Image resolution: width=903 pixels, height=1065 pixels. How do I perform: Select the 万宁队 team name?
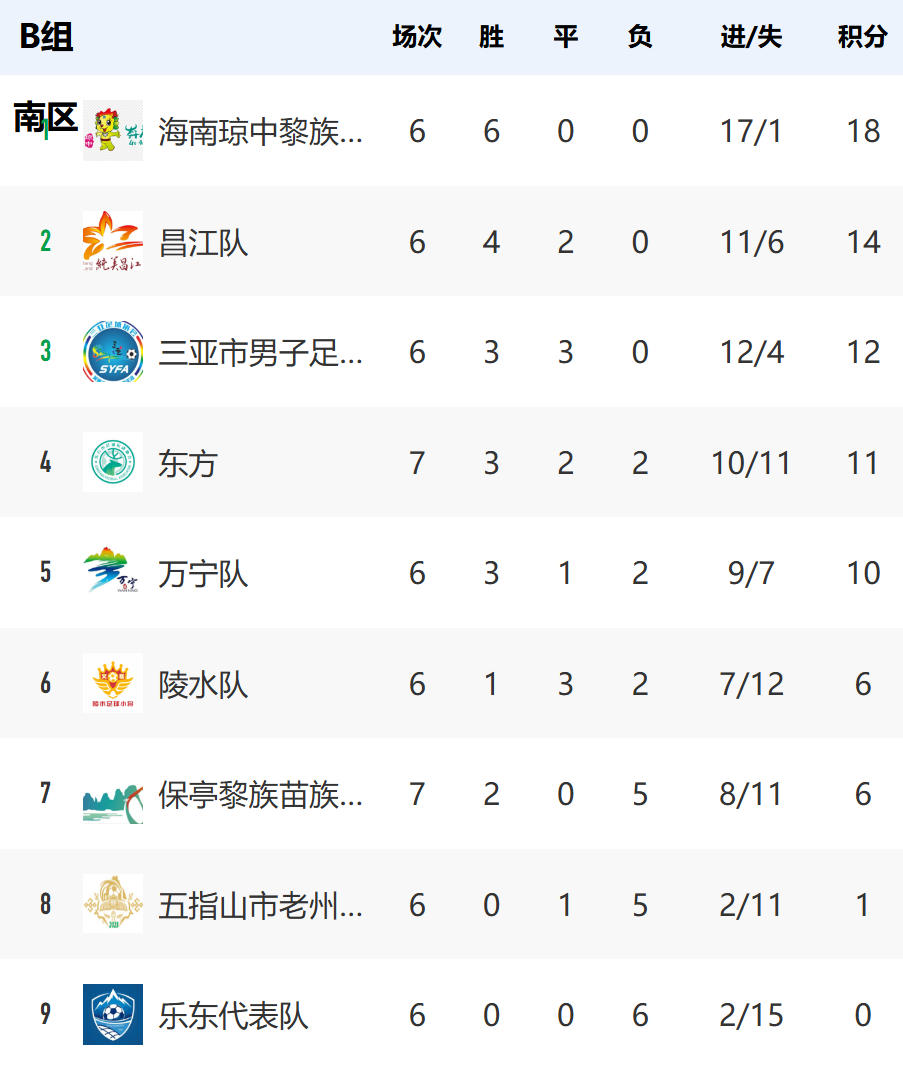coord(203,574)
